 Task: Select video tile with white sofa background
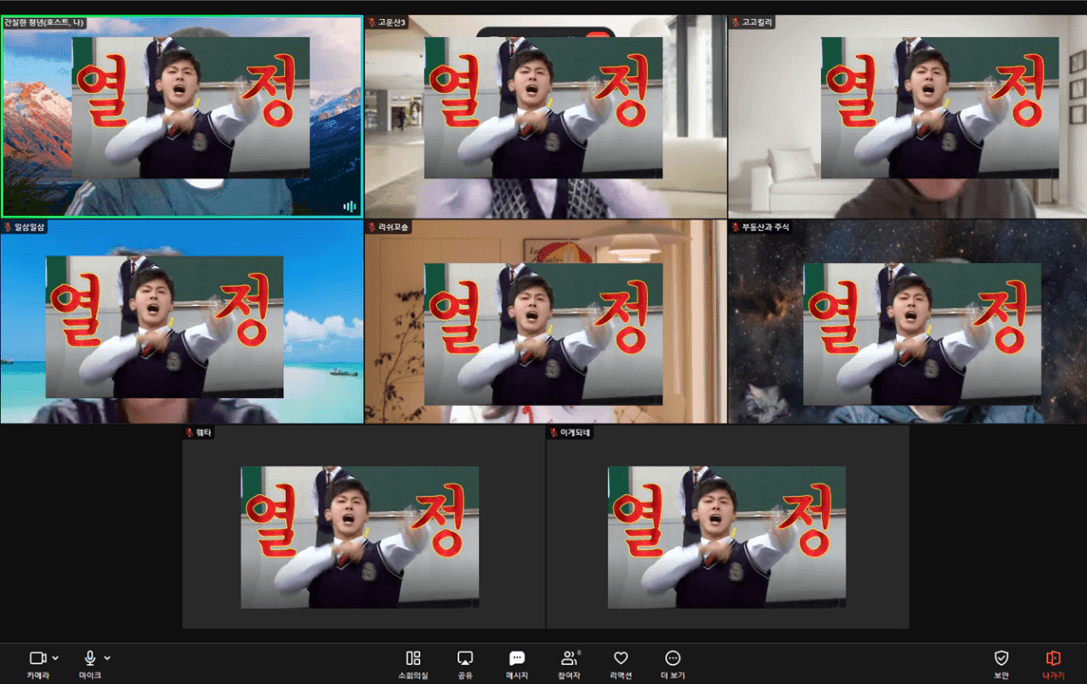pyautogui.click(x=907, y=116)
